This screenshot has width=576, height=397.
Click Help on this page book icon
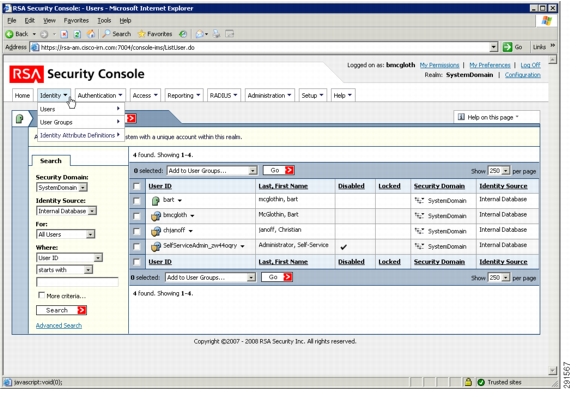pos(461,117)
